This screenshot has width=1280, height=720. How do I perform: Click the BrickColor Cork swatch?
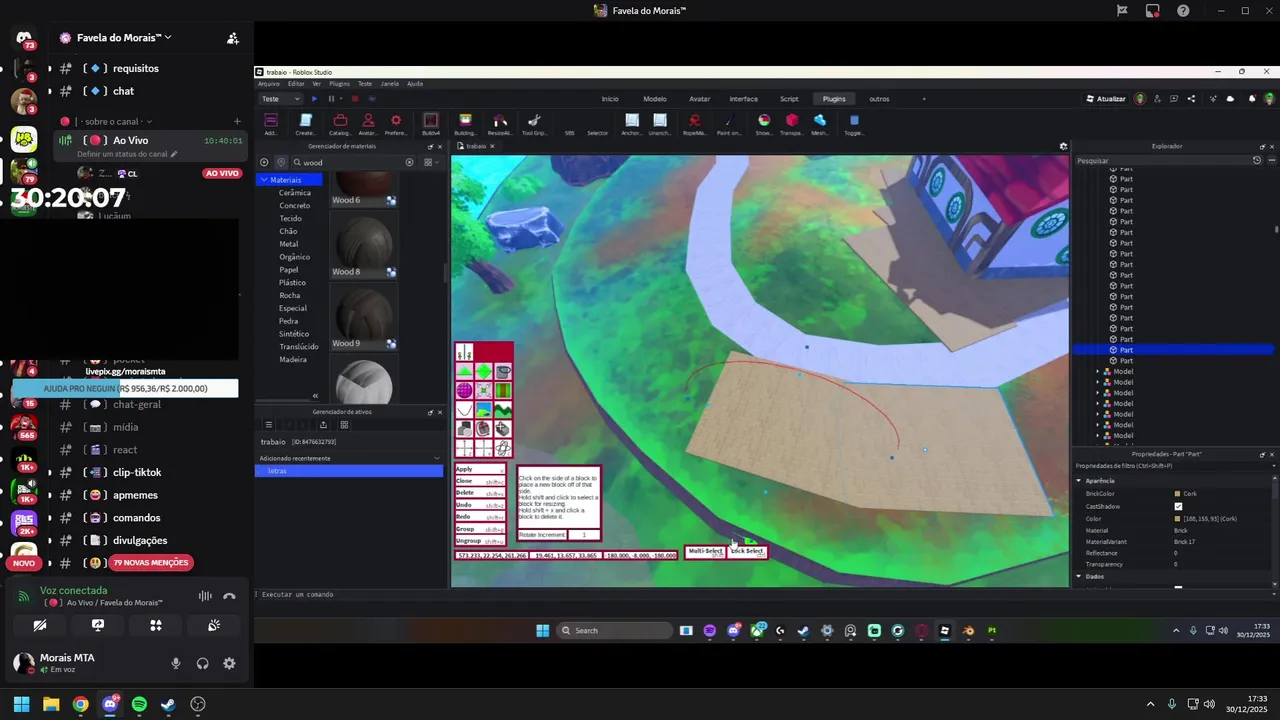[x=1177, y=494]
